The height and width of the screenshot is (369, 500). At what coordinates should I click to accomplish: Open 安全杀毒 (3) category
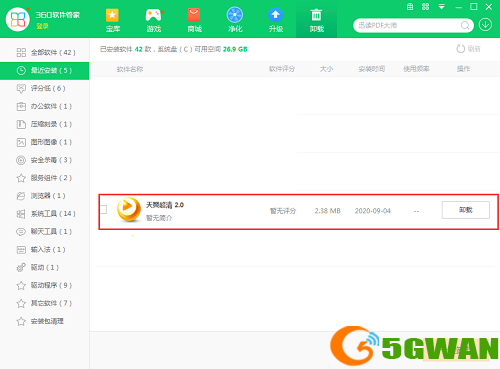point(45,160)
